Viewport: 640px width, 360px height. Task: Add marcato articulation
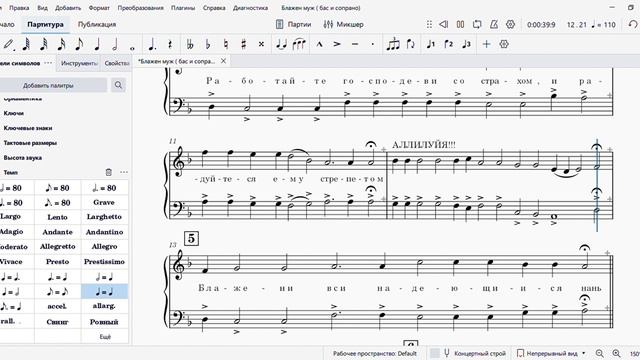[x=320, y=44]
